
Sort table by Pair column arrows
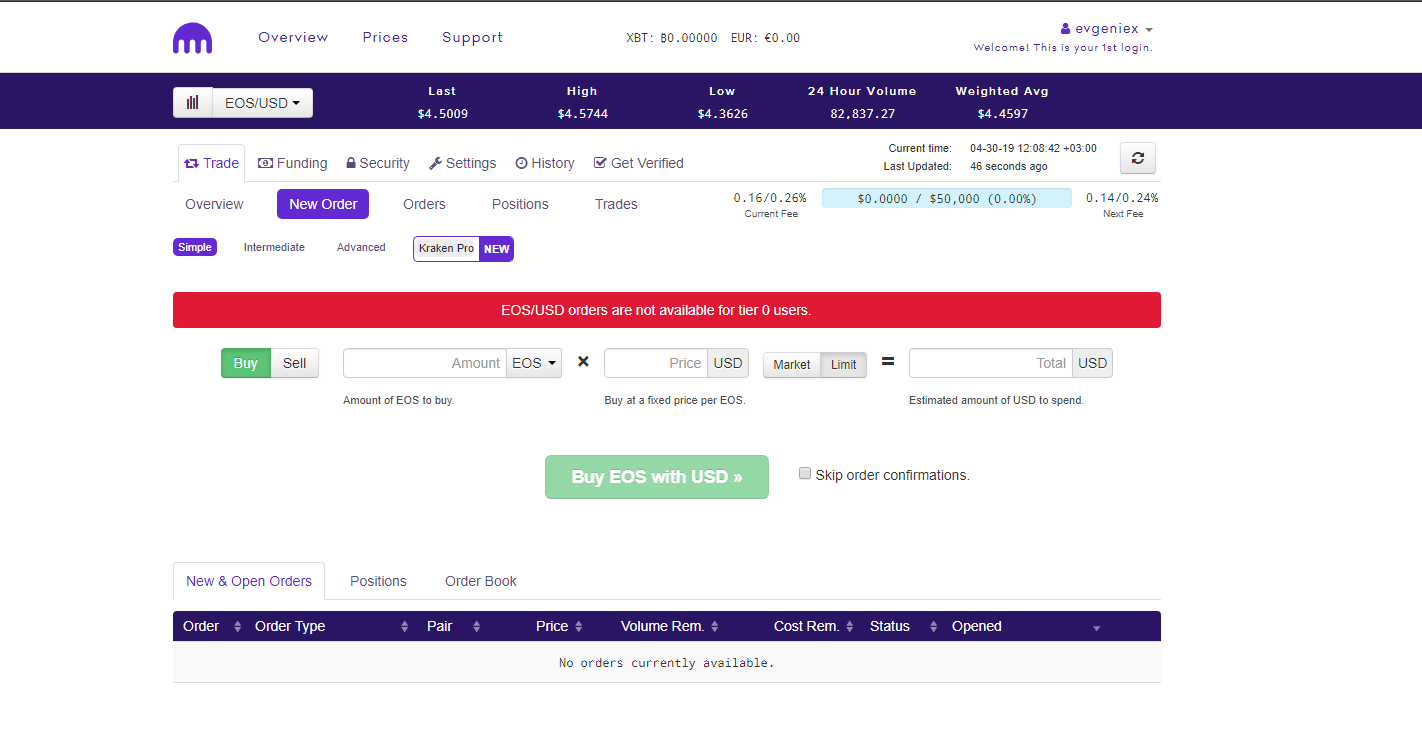[x=477, y=627]
